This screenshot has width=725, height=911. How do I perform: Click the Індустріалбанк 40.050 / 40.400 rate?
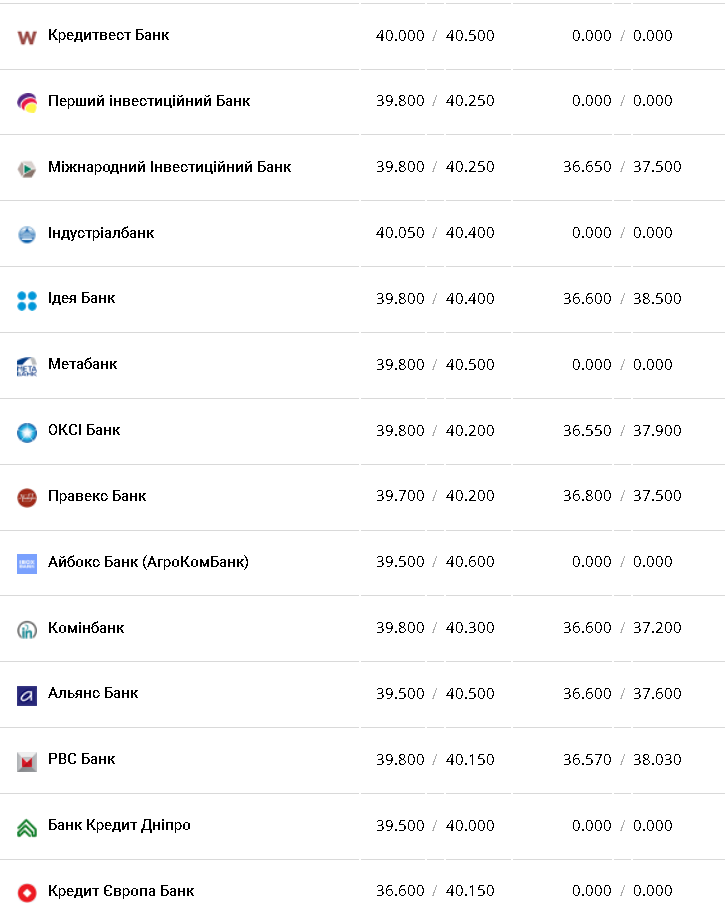point(435,233)
